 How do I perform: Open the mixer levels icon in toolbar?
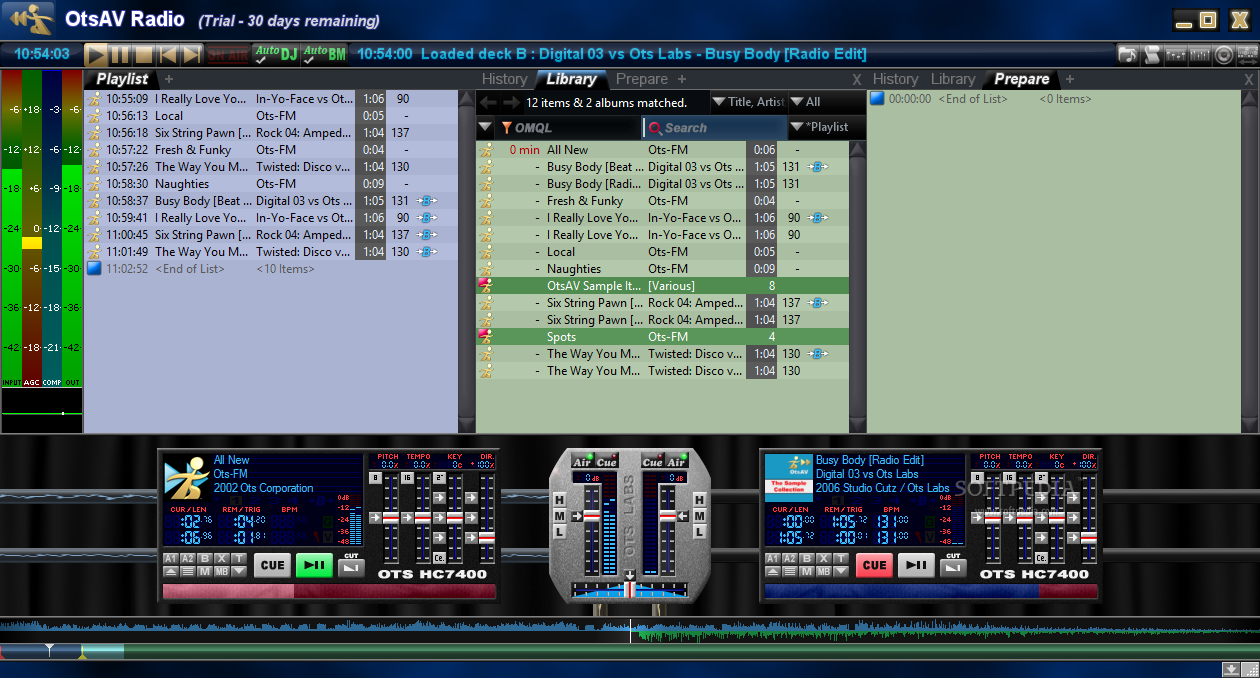1200,55
